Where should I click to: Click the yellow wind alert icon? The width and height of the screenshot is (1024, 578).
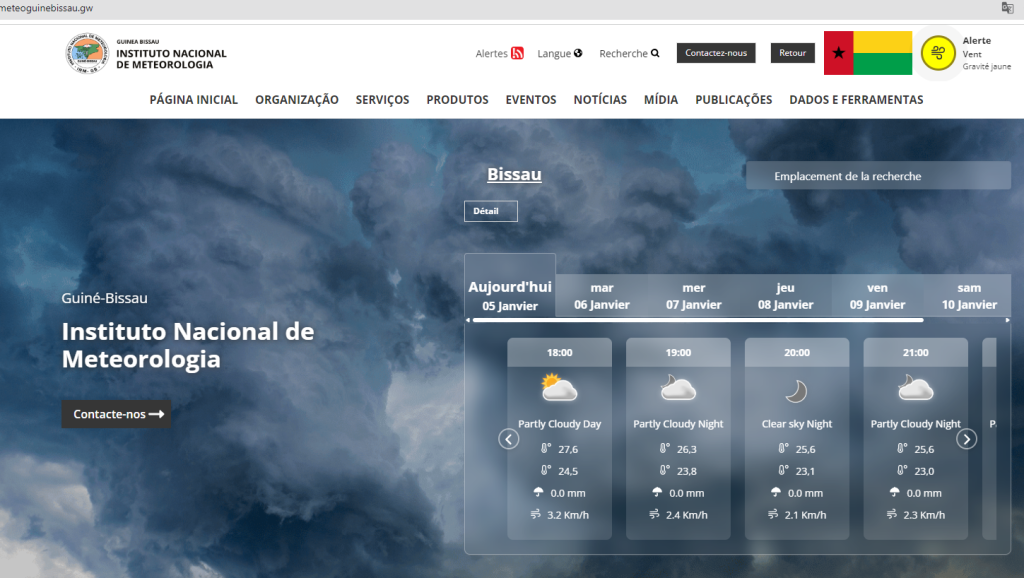pos(937,53)
